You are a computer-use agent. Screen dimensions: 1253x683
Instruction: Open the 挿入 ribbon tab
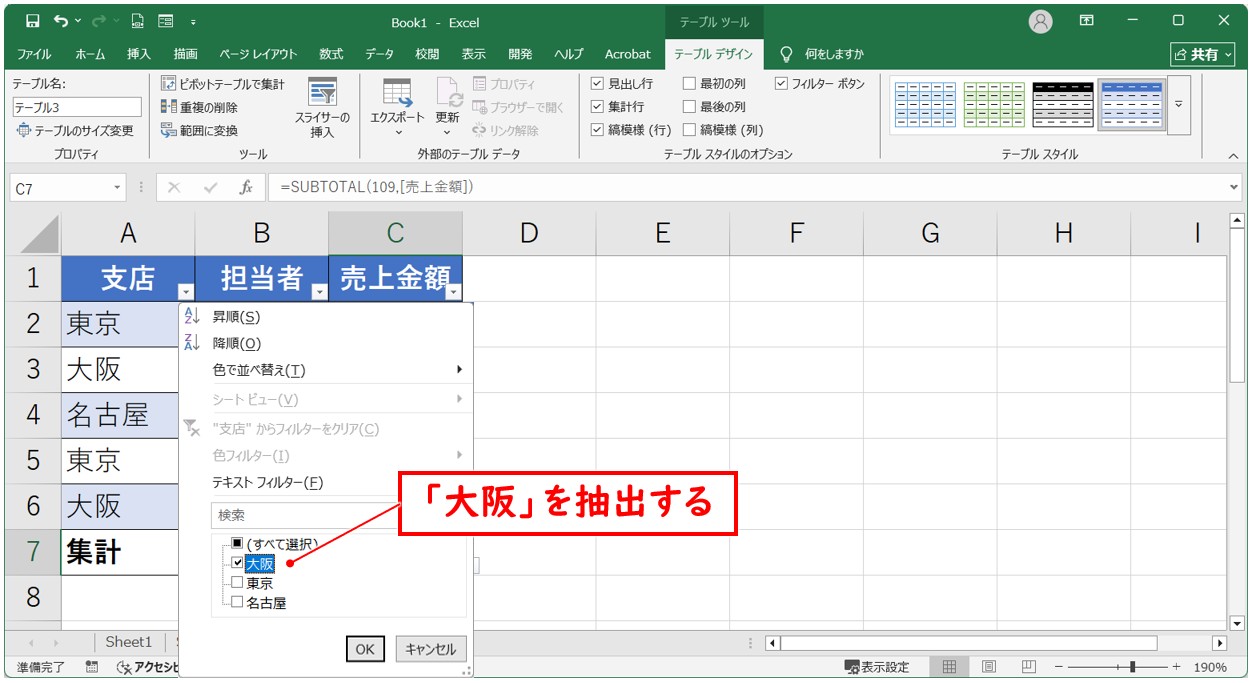point(139,54)
